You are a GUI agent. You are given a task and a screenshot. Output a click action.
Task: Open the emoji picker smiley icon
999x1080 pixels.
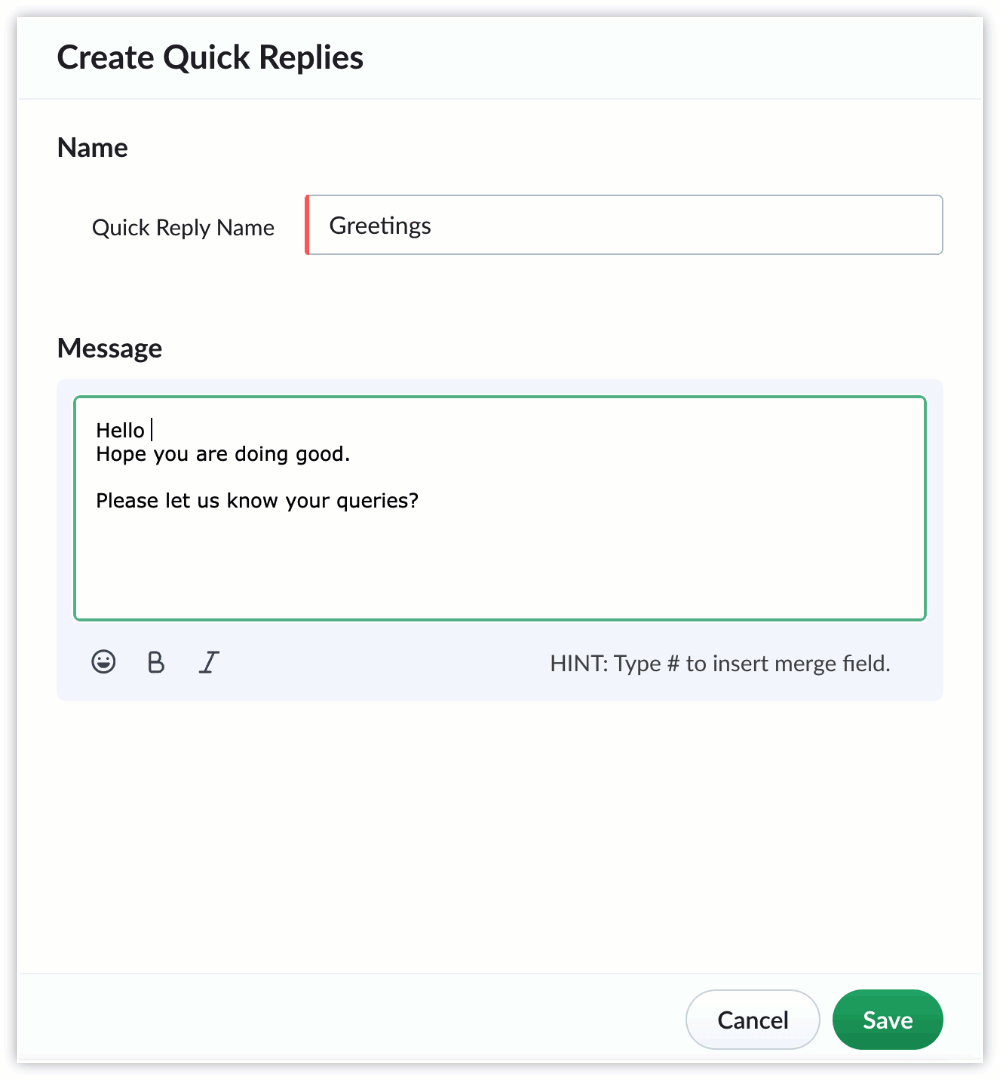103,662
